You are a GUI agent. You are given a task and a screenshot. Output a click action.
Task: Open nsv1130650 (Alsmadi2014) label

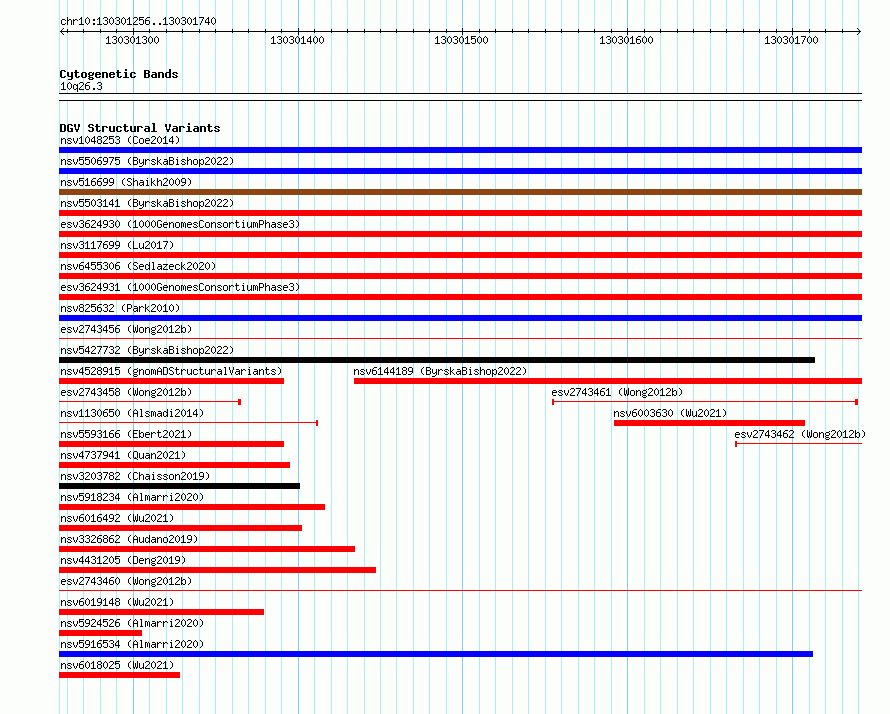point(132,413)
